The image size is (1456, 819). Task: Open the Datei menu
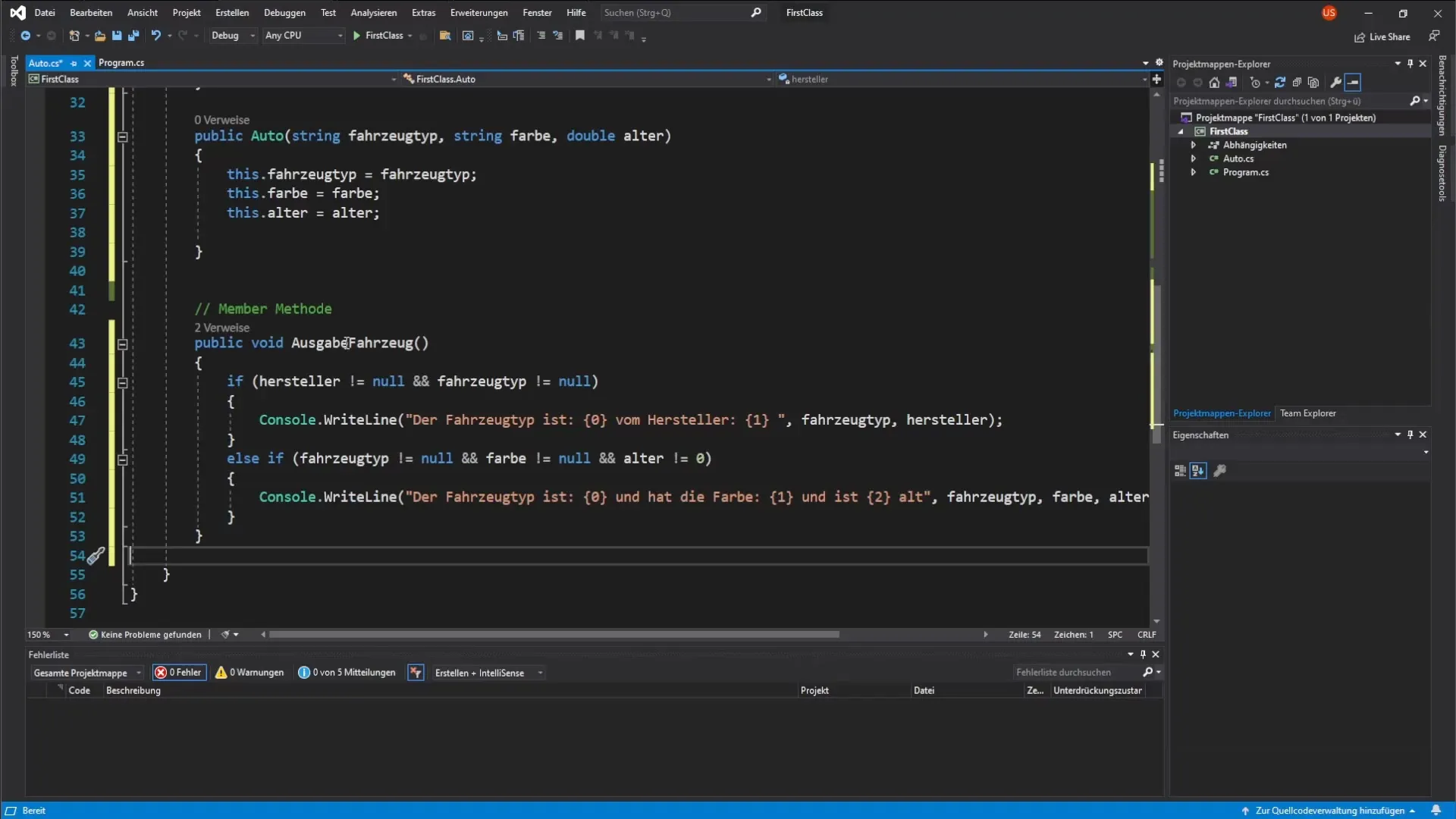(x=45, y=13)
